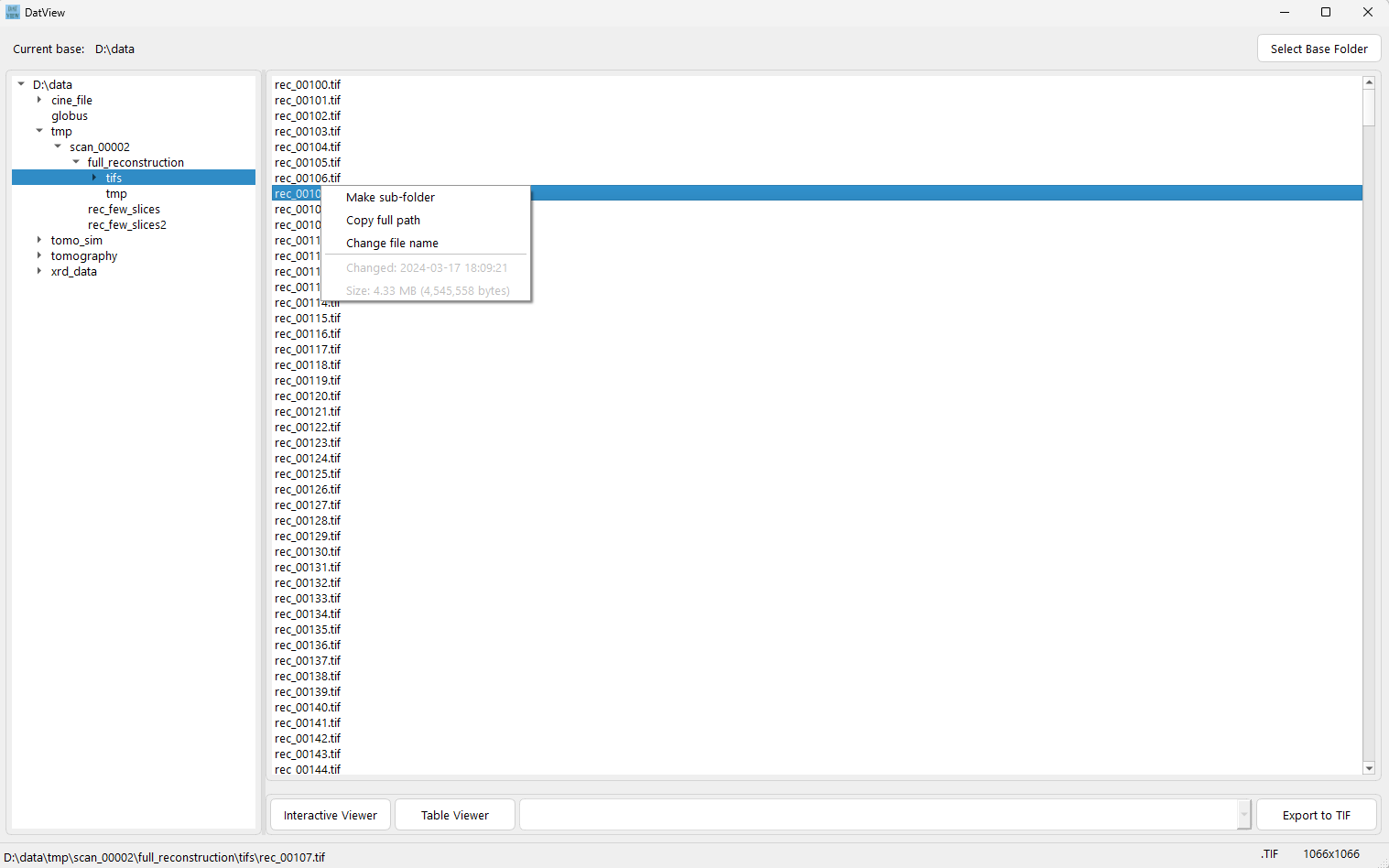Click the DatView app icon in title bar
The width and height of the screenshot is (1389, 868).
tap(13, 12)
